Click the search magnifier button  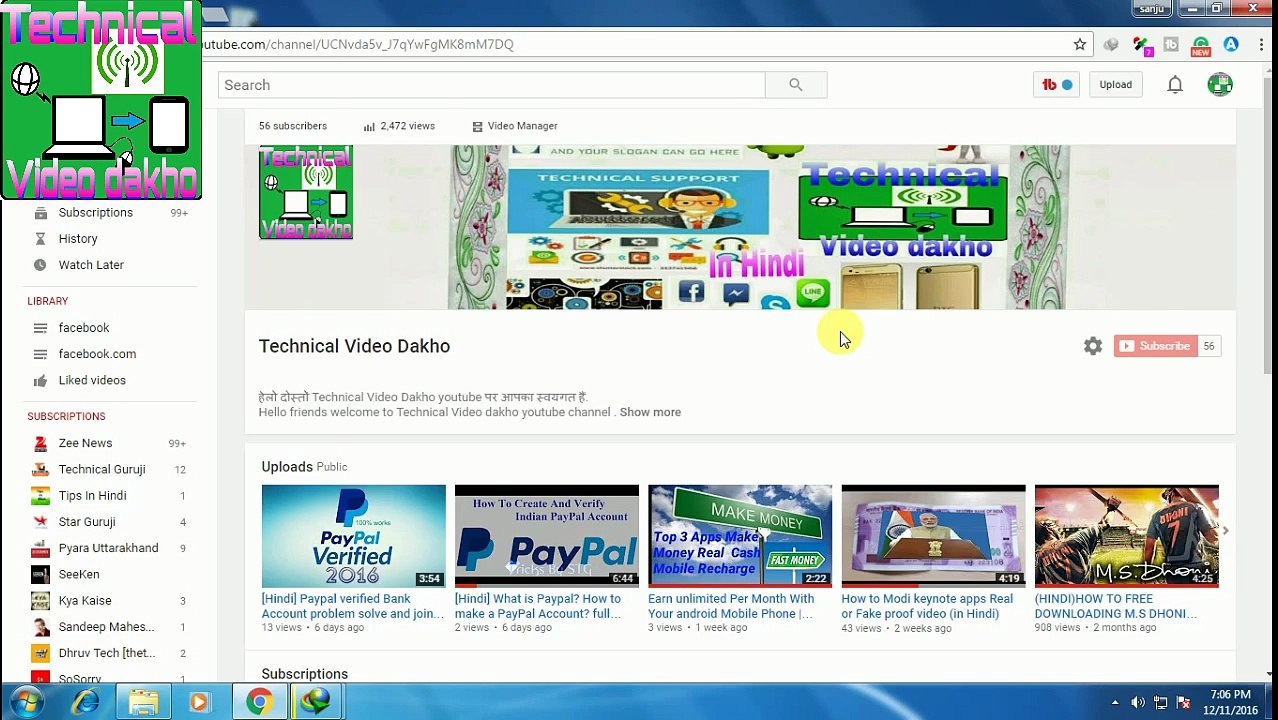tap(796, 85)
